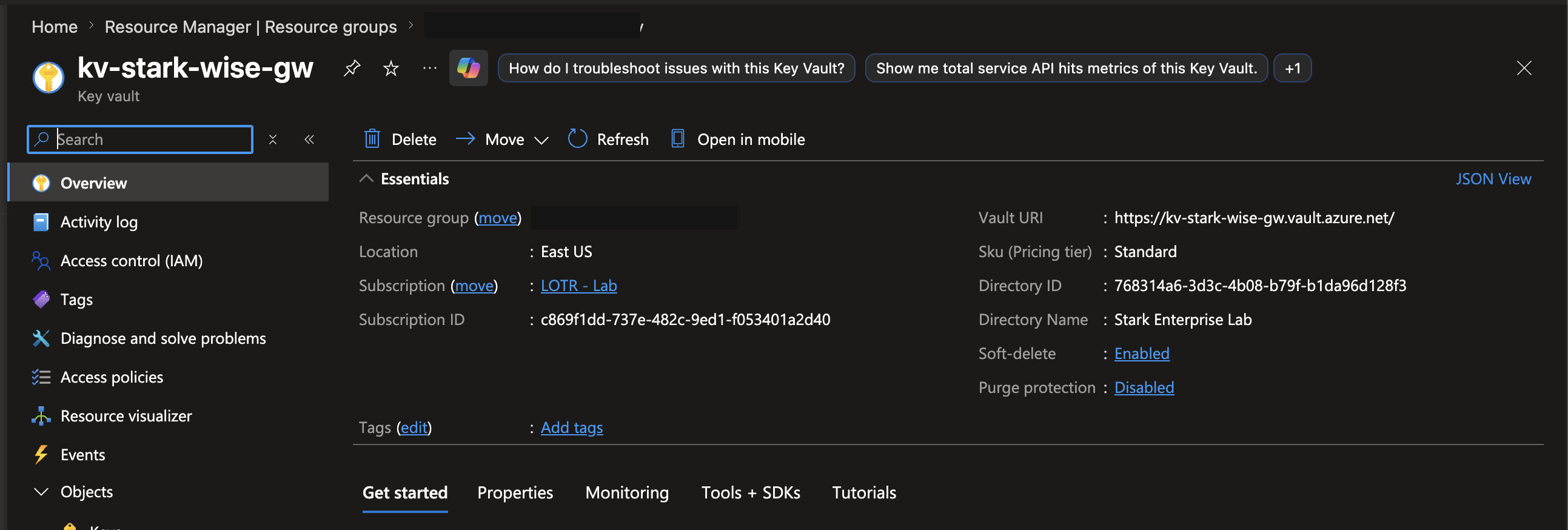Focus the sidebar Search field
This screenshot has width=1568, height=530.
(x=140, y=139)
